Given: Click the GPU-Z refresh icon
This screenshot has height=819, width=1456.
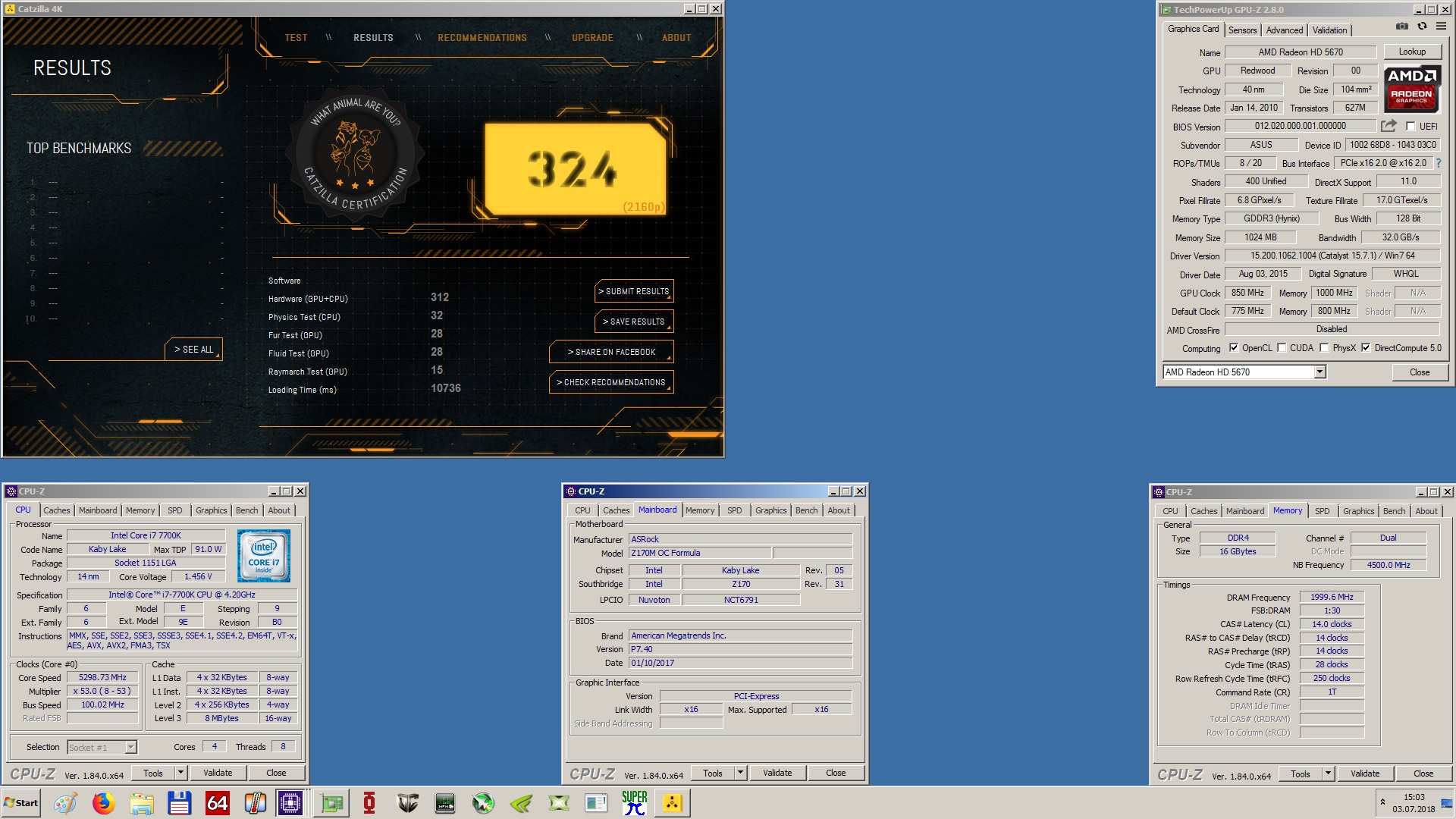Looking at the screenshot, I should pos(1422,27).
